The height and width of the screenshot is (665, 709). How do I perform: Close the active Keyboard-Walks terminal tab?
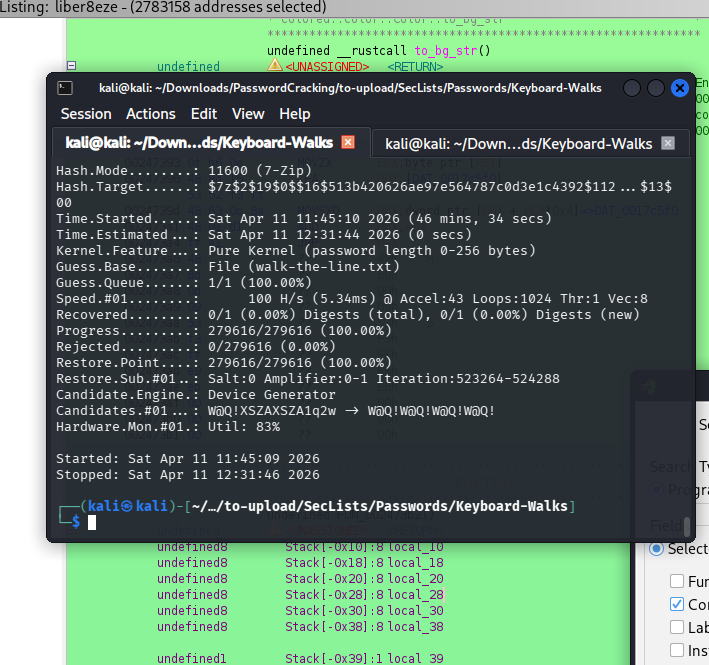[348, 142]
